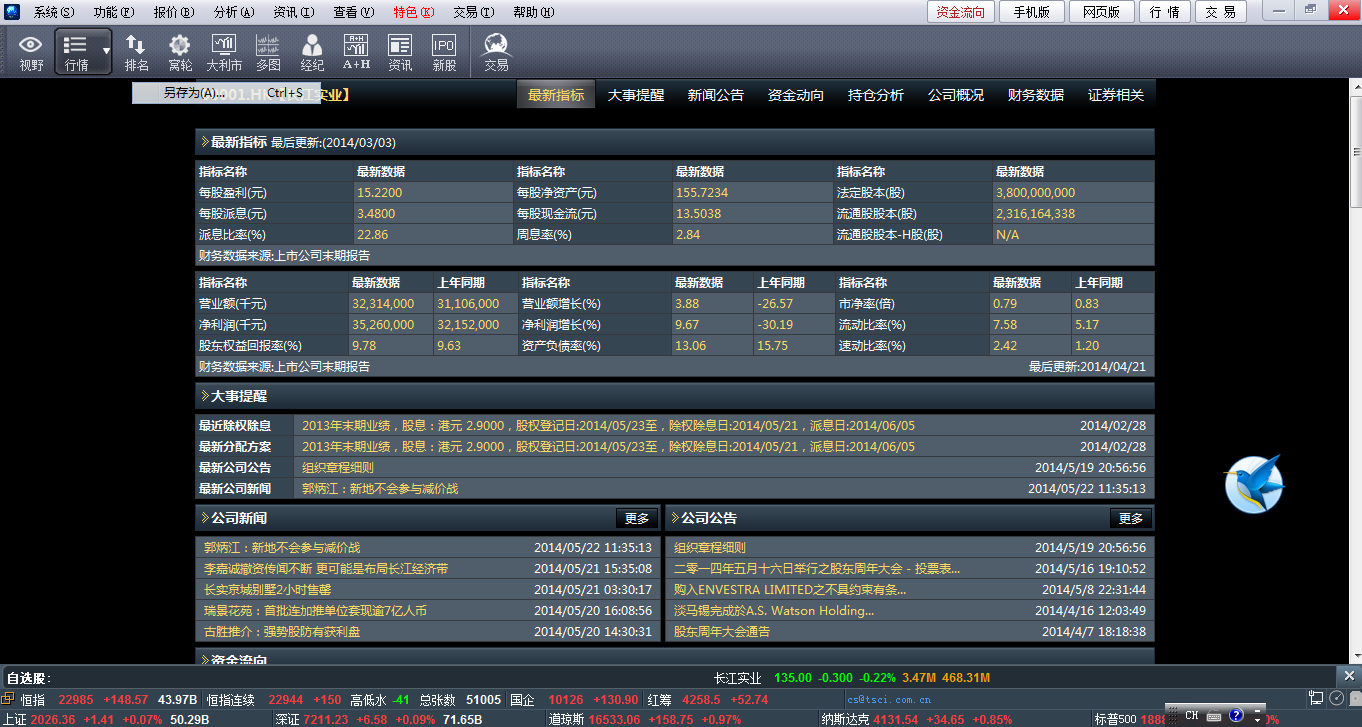Click the 交易 button in title bar
The height and width of the screenshot is (727, 1362).
[1220, 12]
